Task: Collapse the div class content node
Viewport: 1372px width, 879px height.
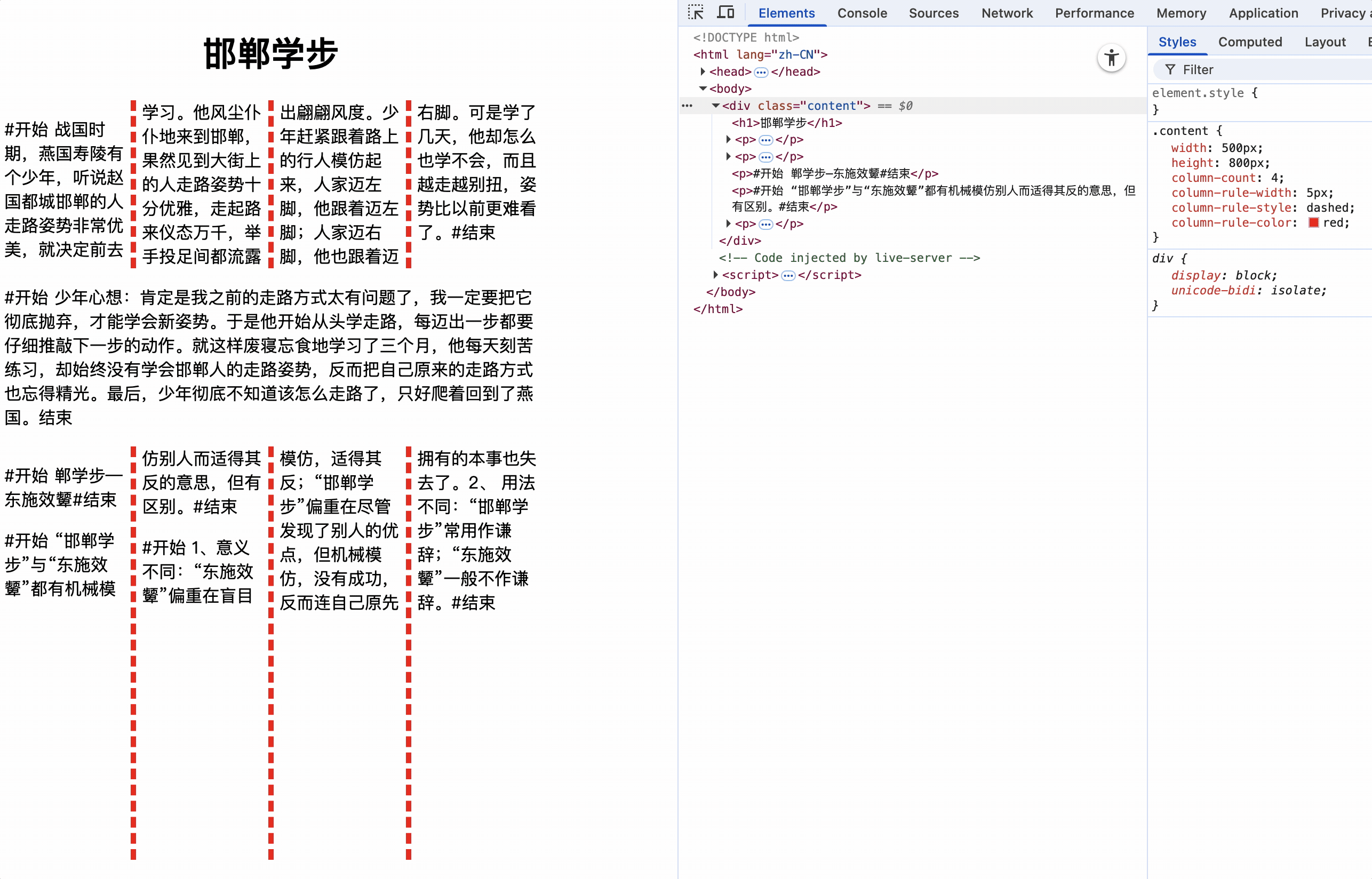Action: 716,106
